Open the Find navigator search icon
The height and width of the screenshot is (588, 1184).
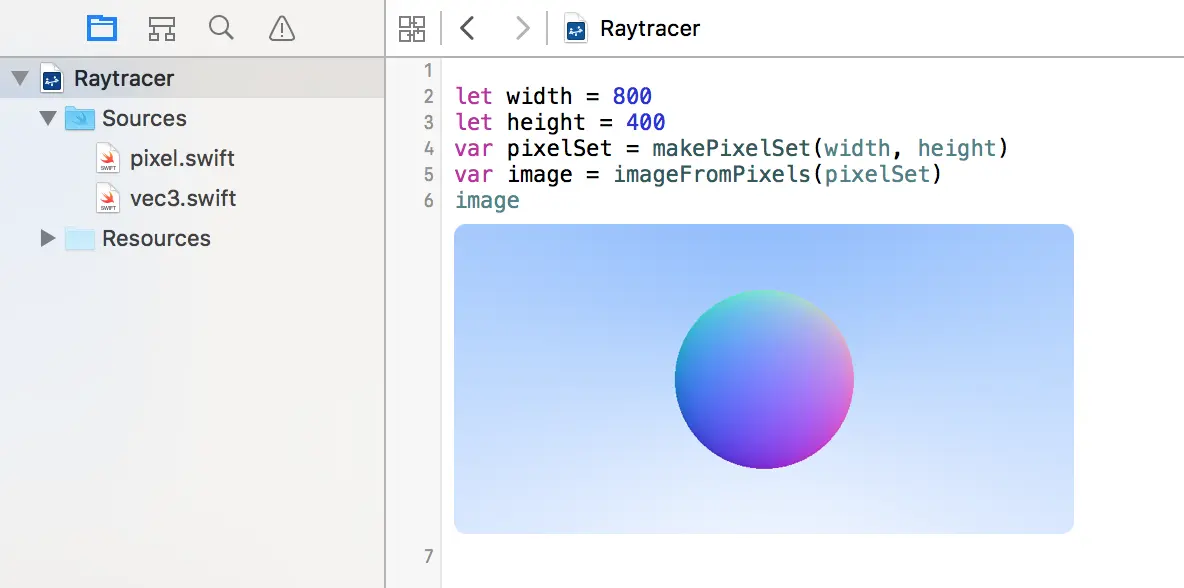point(221,29)
